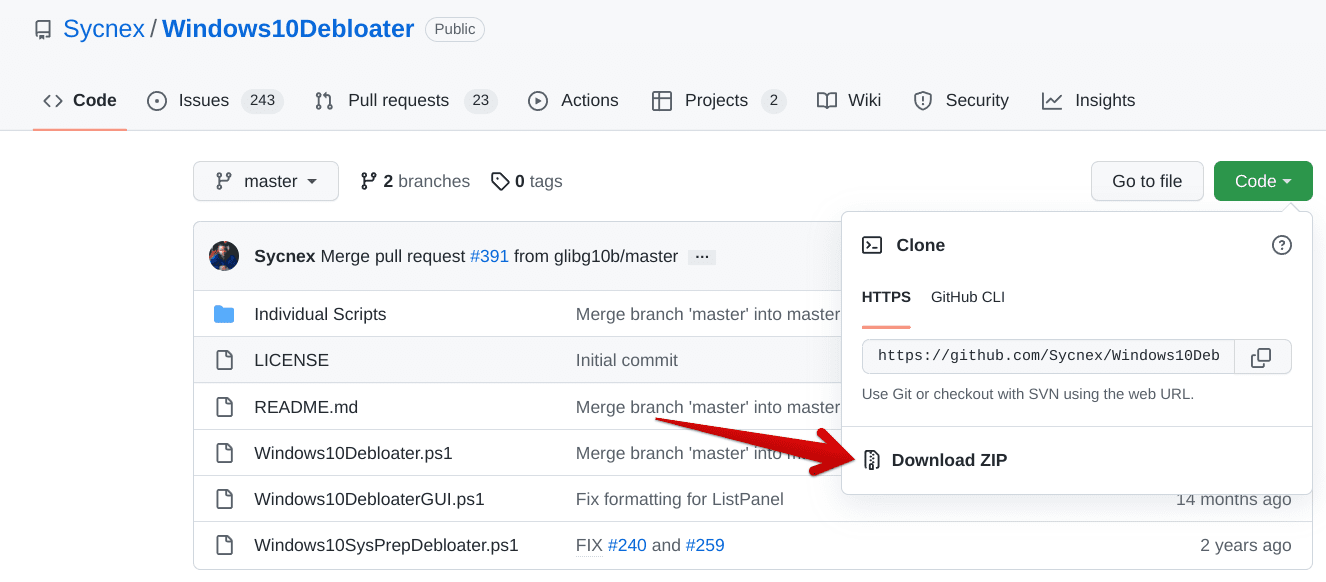Open the Sycnex owner profile link
Viewport: 1326px width, 582px height.
(x=104, y=29)
